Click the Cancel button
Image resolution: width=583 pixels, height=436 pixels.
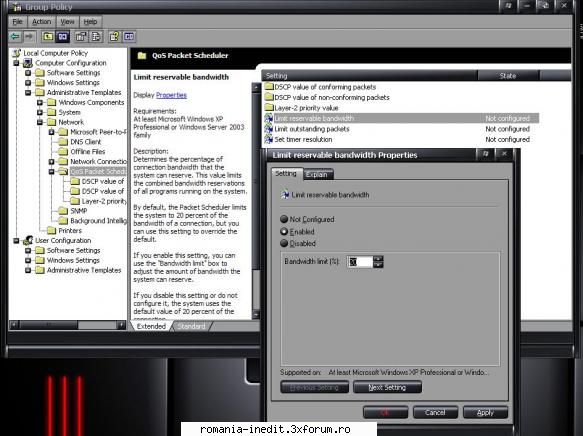[x=435, y=412]
